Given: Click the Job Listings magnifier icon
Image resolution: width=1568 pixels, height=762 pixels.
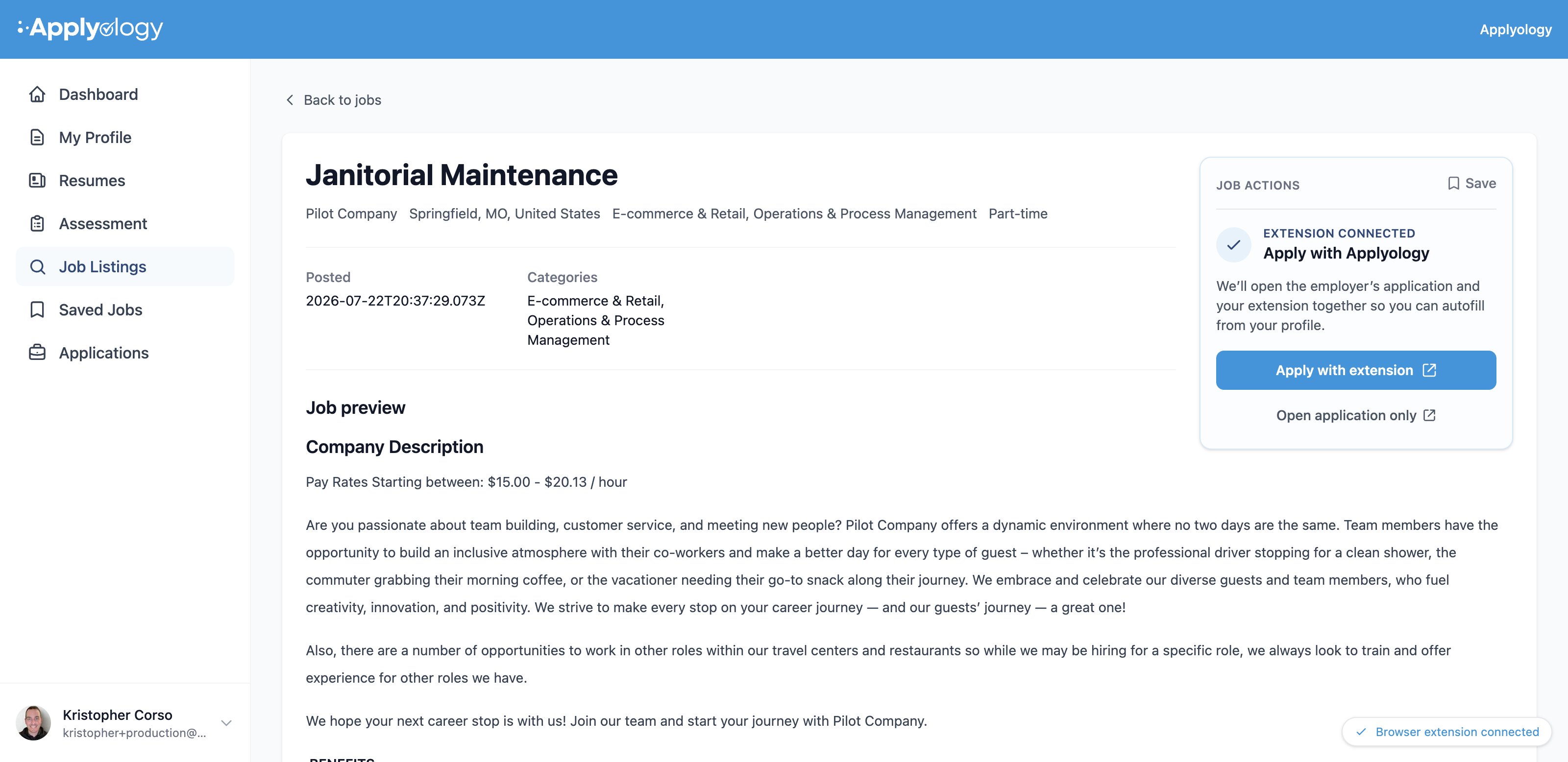Looking at the screenshot, I should (37, 267).
